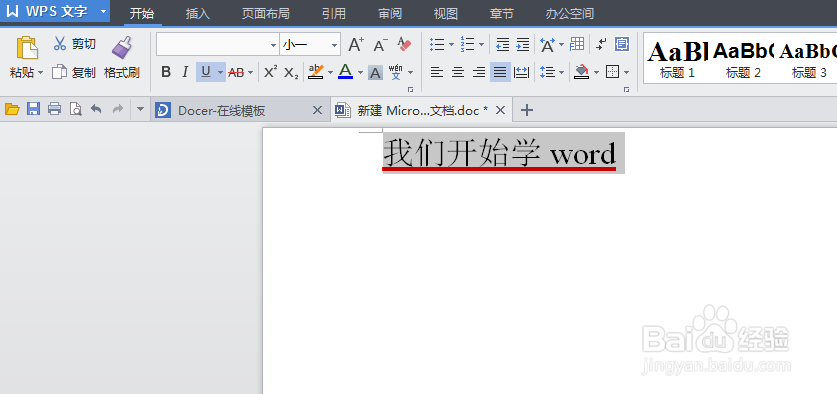Click the subscript X₂ icon
Viewport: 837px width, 394px height.
(x=291, y=73)
